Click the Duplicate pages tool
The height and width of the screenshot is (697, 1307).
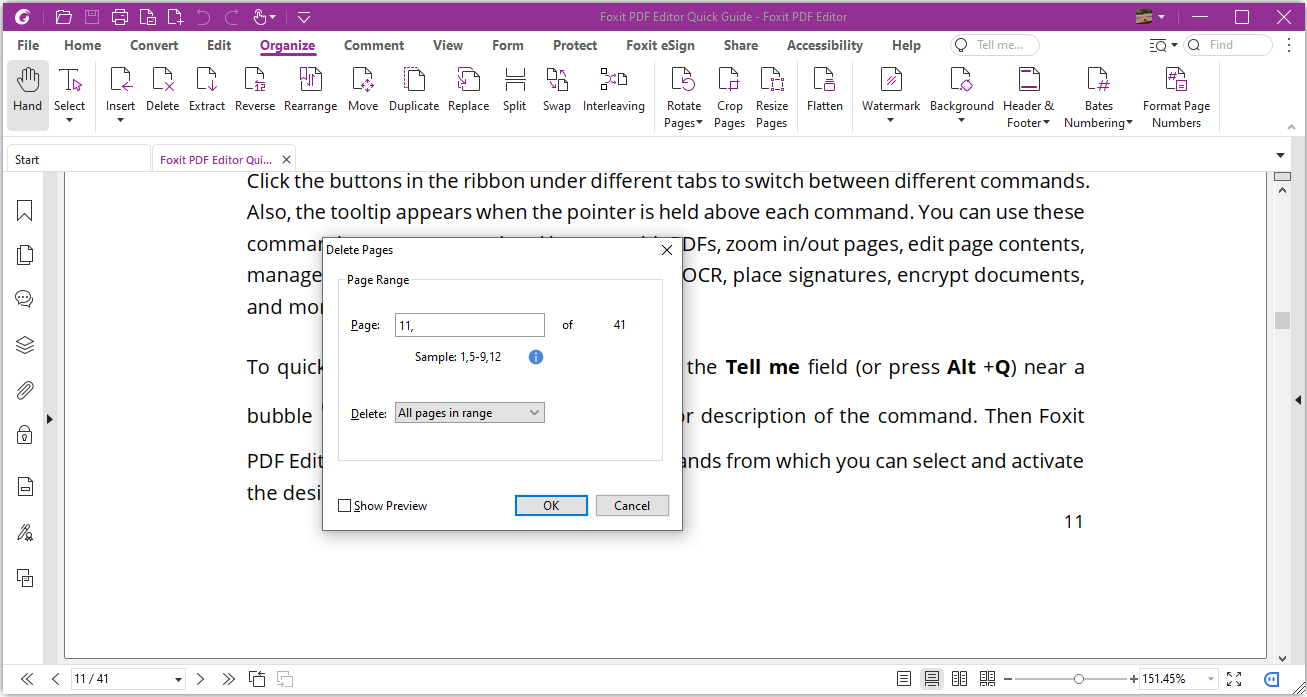click(x=414, y=90)
